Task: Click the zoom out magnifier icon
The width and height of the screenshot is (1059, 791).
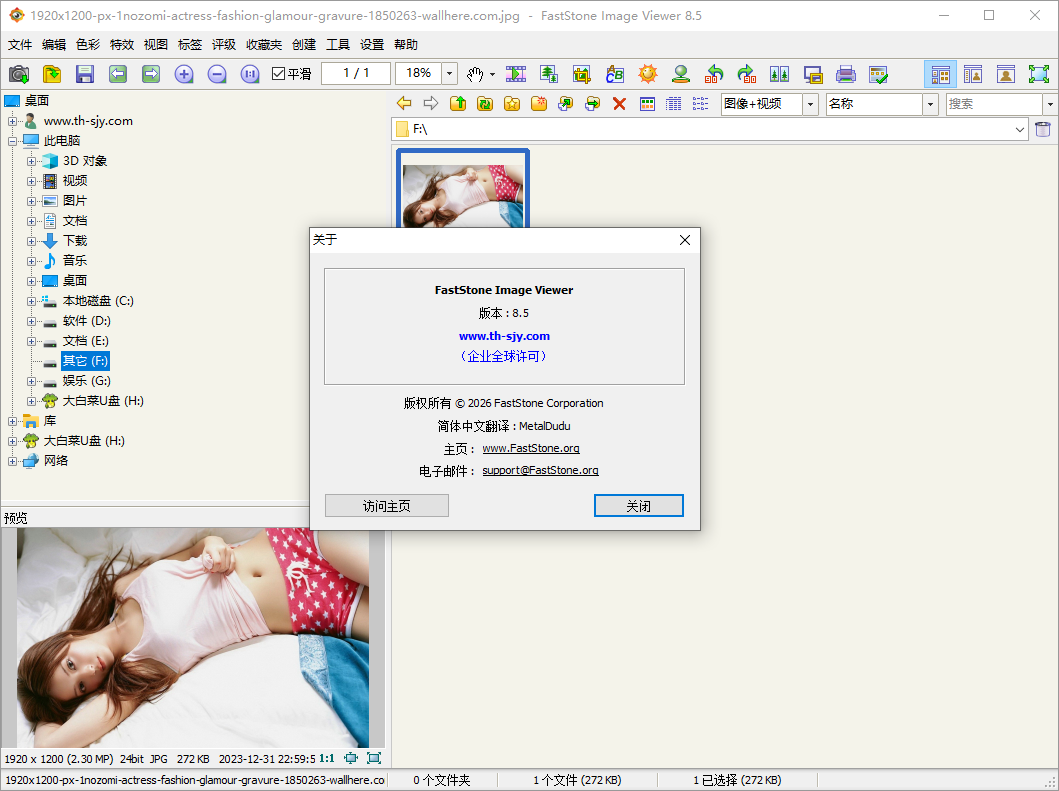Action: click(x=217, y=74)
